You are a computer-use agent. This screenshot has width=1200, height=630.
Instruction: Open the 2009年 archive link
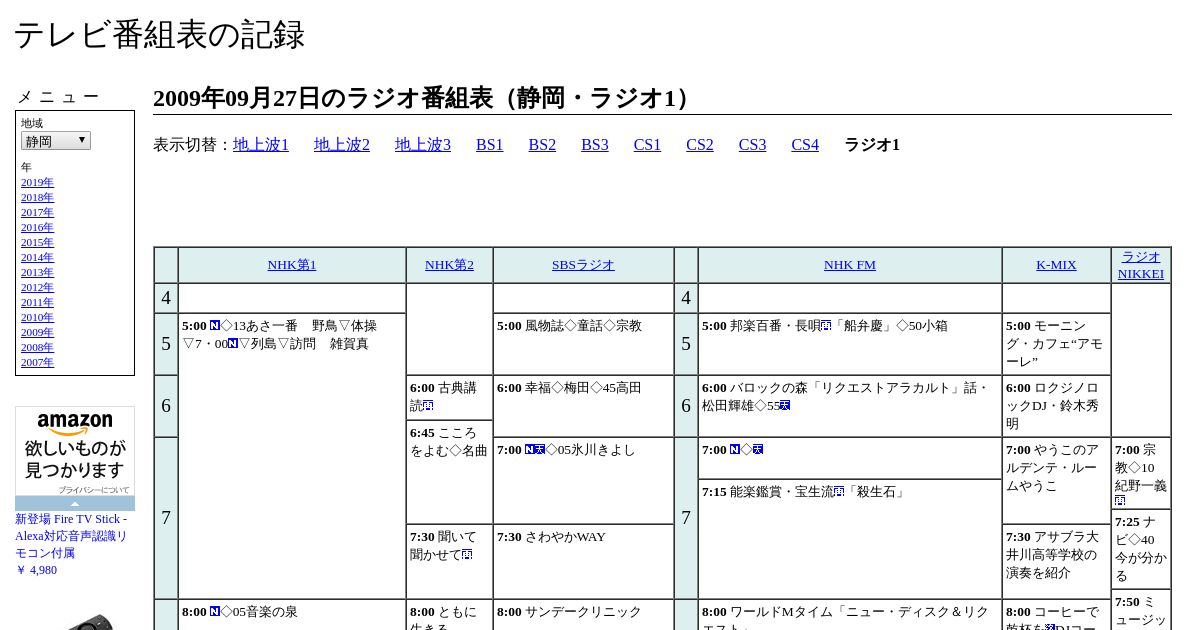[x=37, y=333]
